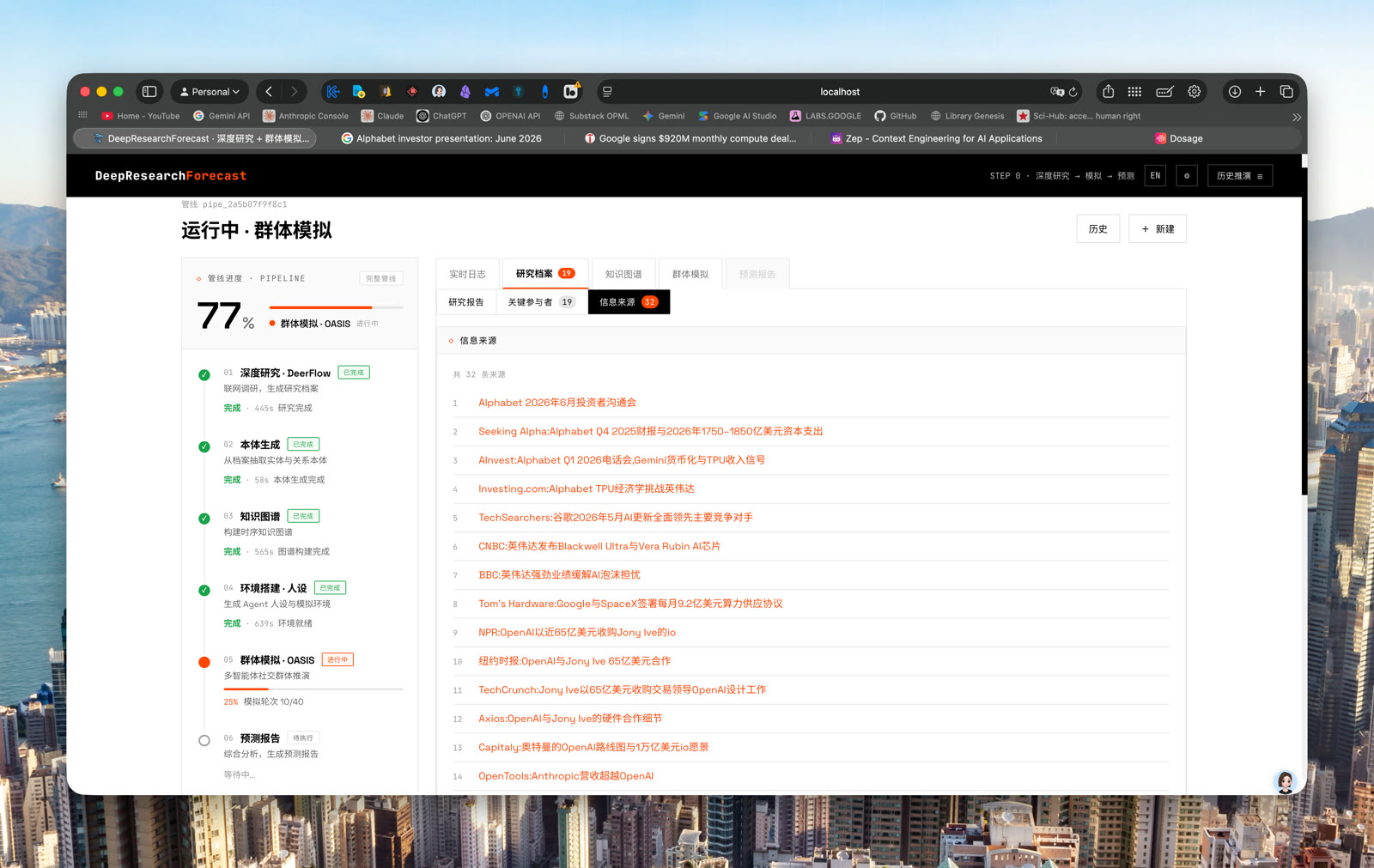Show the tab overview
Screen dimensions: 1374x868
click(x=1286, y=91)
